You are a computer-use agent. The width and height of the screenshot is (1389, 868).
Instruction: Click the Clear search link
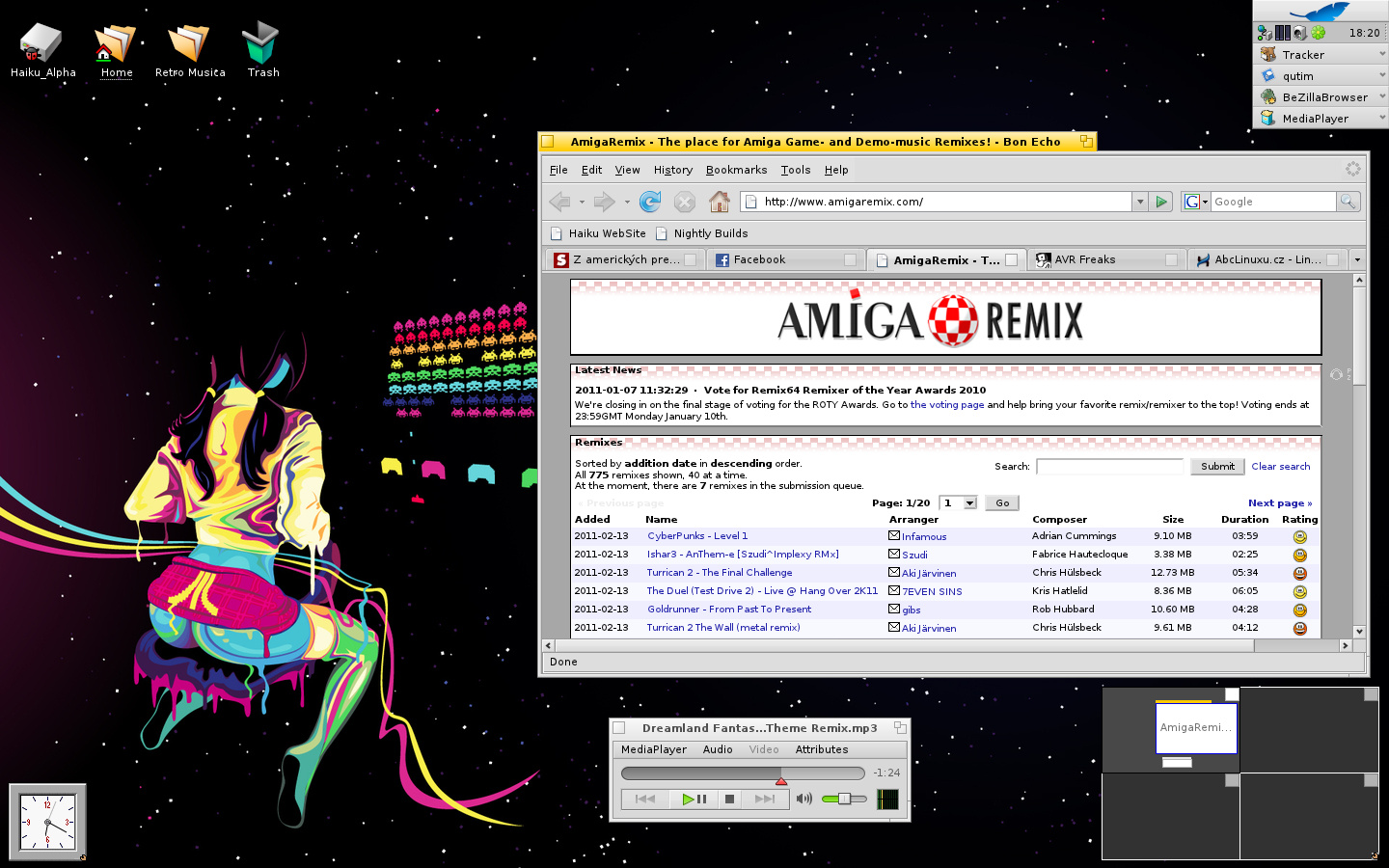[1280, 467]
